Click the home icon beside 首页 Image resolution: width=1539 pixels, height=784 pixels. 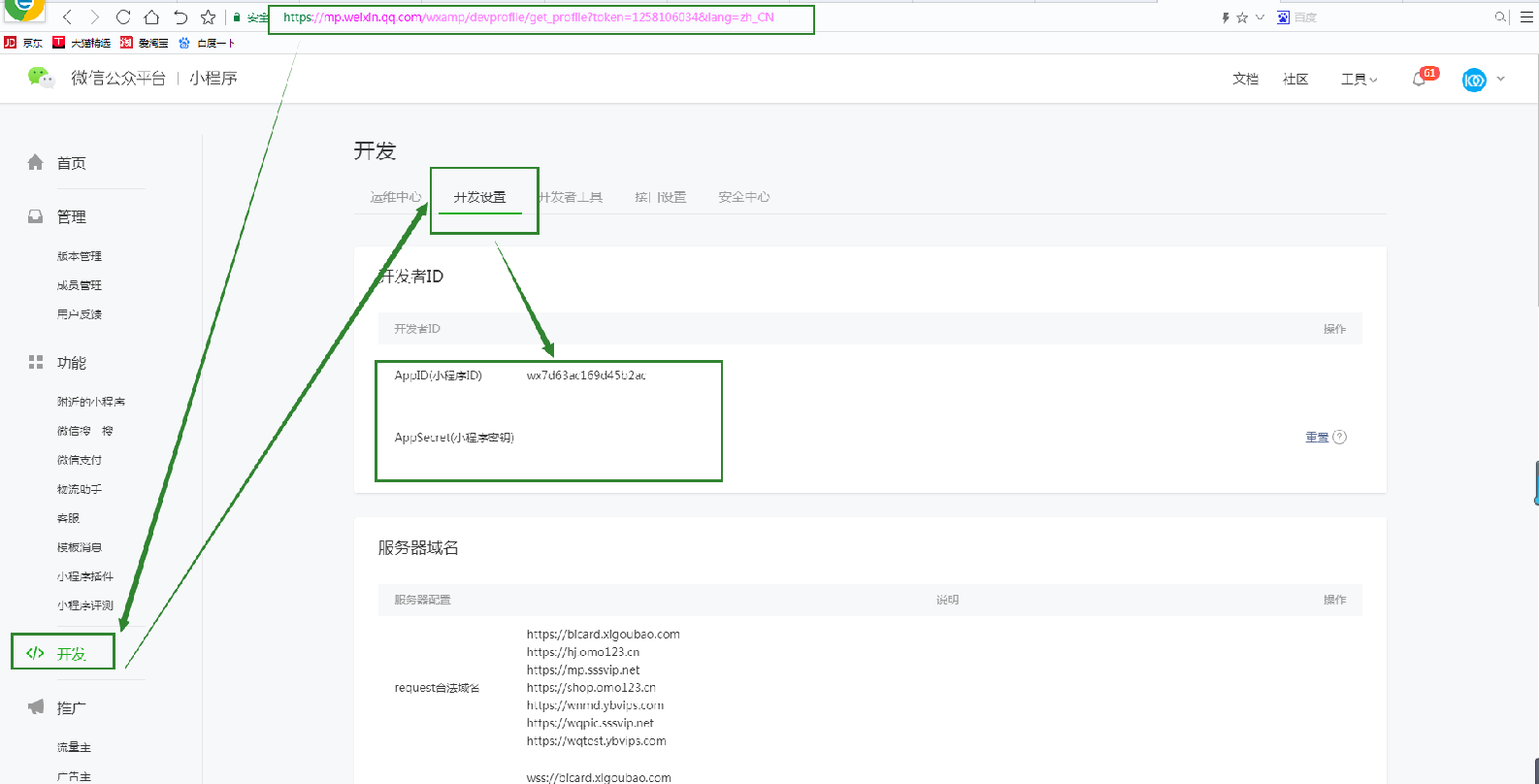pos(36,162)
